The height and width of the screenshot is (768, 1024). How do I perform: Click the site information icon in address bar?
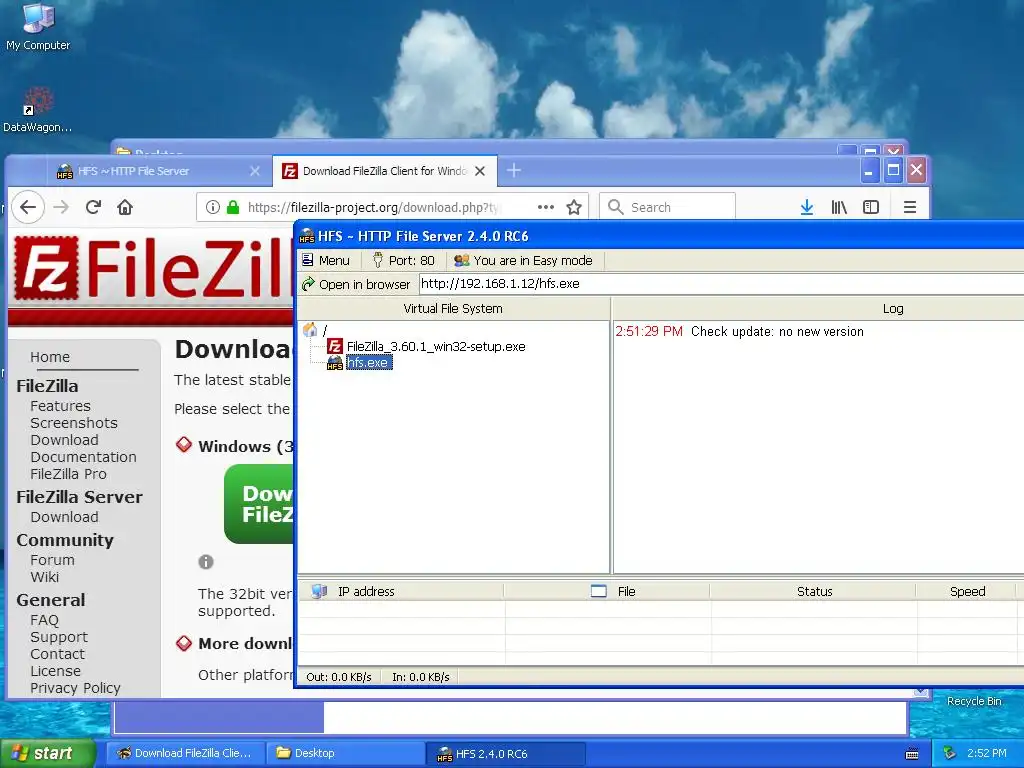click(x=213, y=208)
